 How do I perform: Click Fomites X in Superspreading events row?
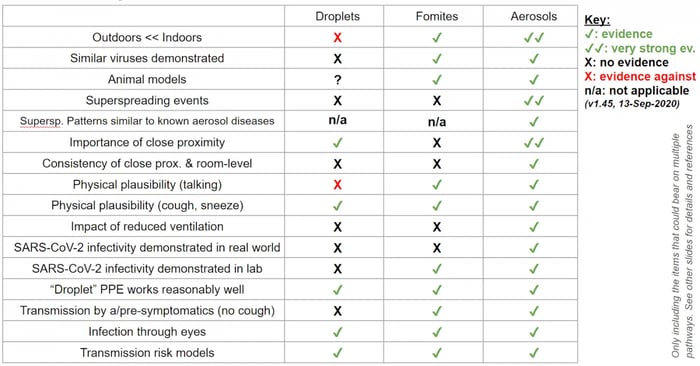coord(437,101)
